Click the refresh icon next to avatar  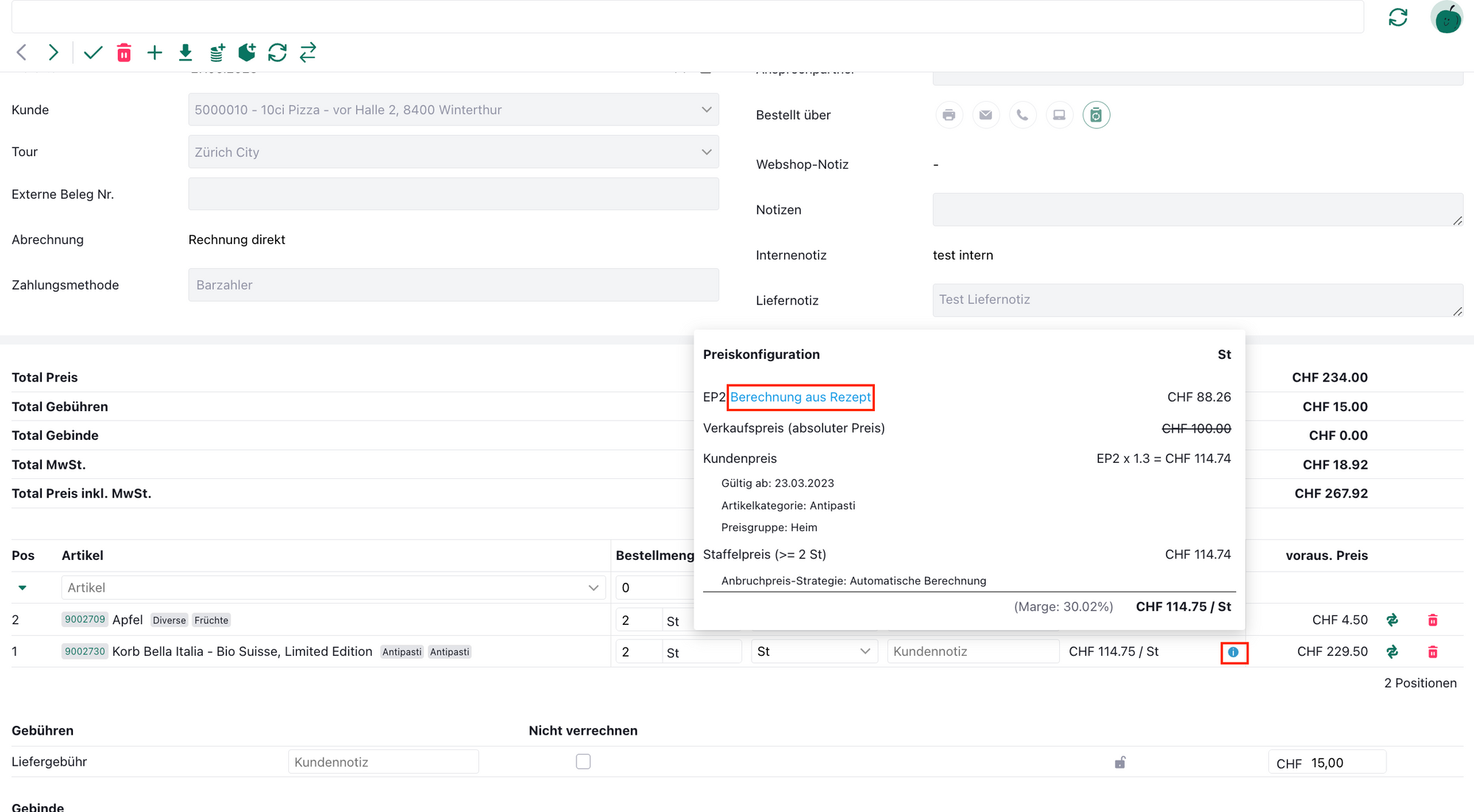tap(1397, 17)
